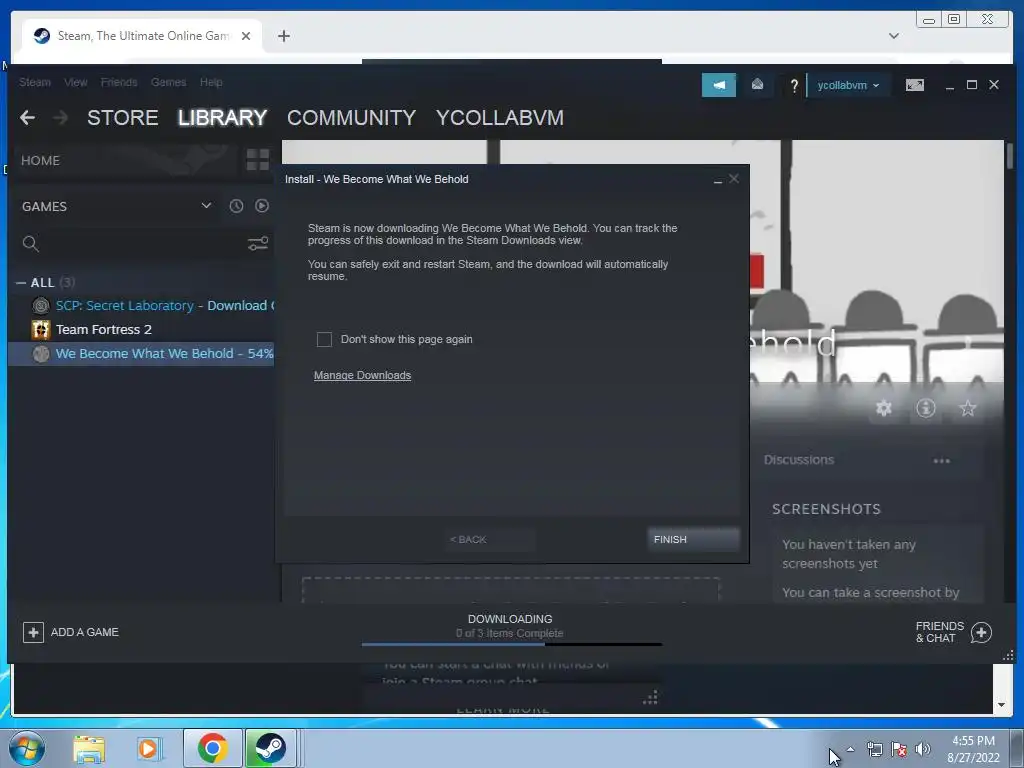
Task: Select We Become What We Behold in list
Action: point(141,353)
